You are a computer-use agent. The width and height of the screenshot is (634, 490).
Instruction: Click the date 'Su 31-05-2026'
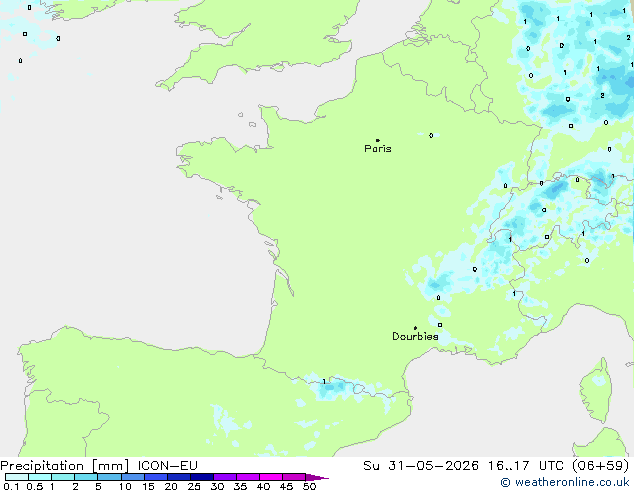pos(421,466)
